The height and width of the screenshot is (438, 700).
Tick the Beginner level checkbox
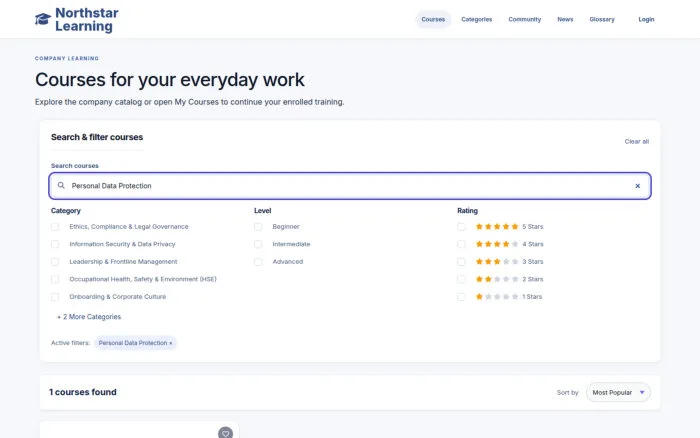pyautogui.click(x=258, y=227)
